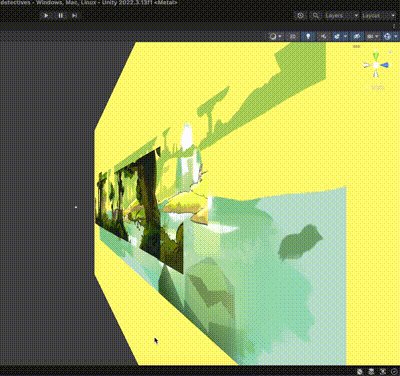
Task: Click the green Y-axis cone on the orientation gizmo
Action: (376, 55)
